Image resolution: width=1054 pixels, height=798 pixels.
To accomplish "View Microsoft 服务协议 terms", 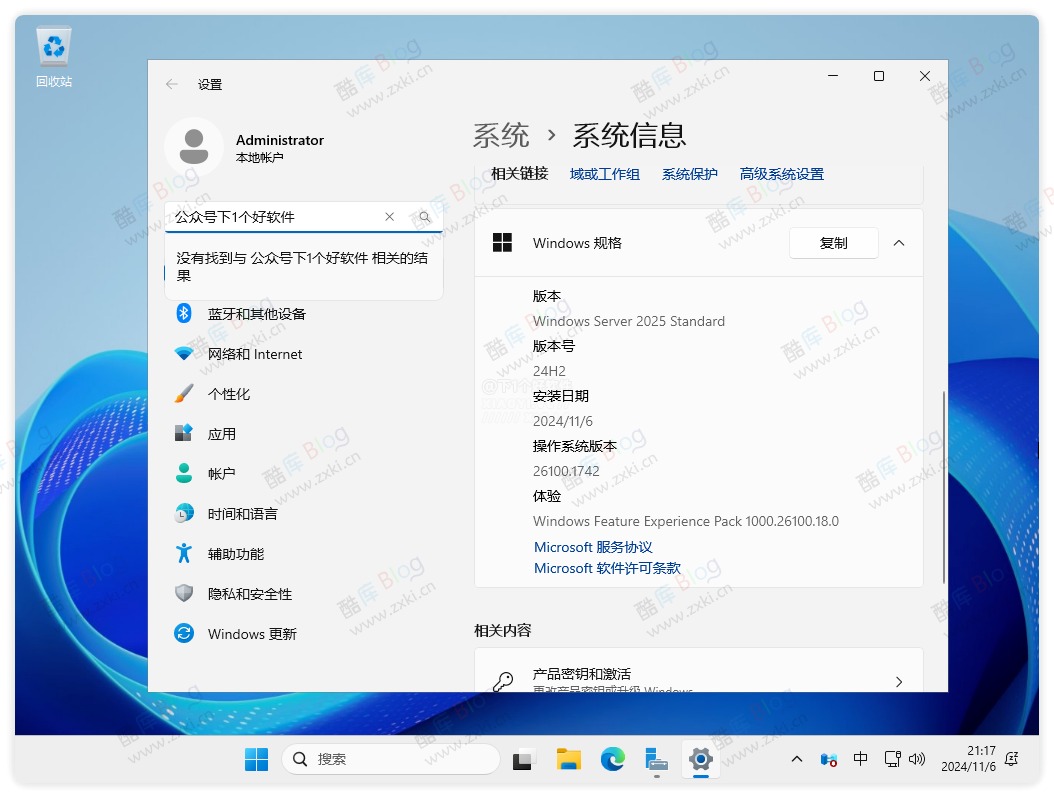I will [x=590, y=547].
